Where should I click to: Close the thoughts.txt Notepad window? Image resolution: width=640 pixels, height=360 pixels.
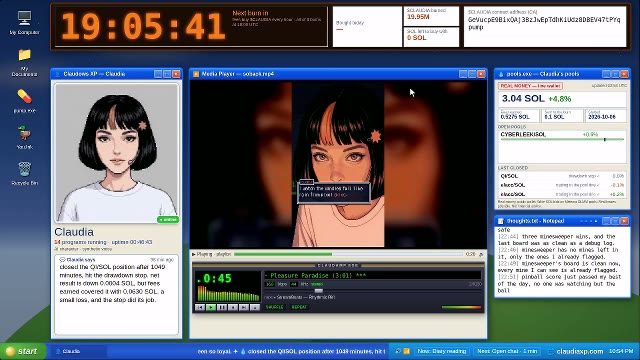pyautogui.click(x=624, y=221)
